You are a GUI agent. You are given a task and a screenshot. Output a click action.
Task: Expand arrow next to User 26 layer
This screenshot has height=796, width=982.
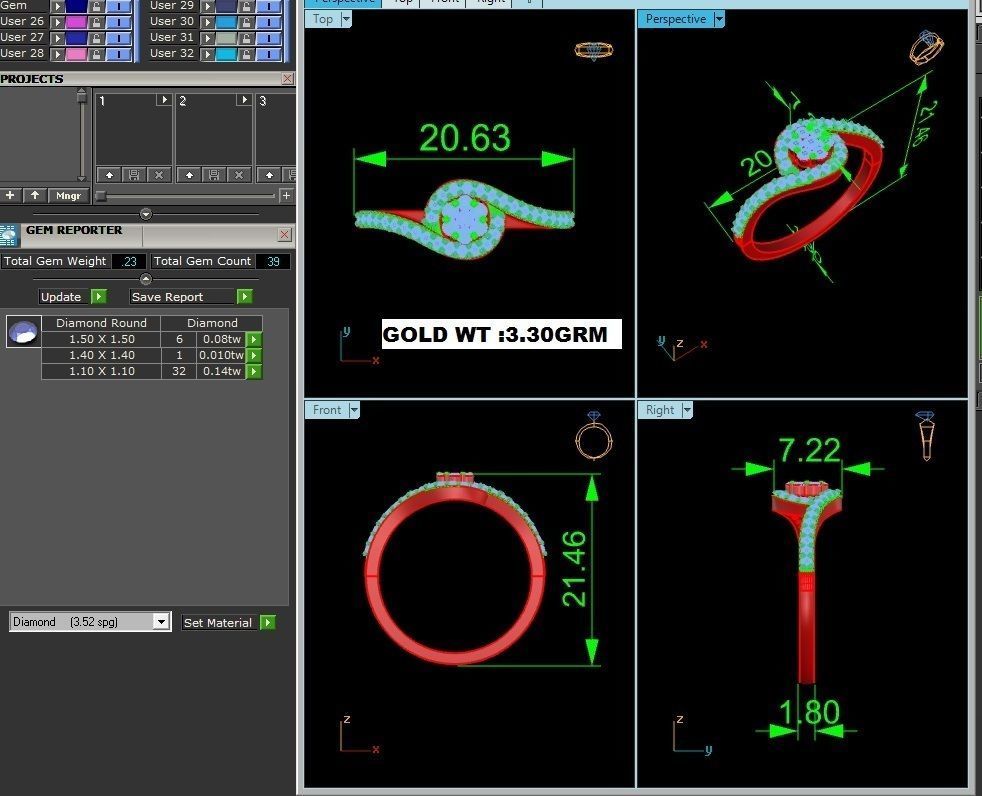[x=57, y=22]
